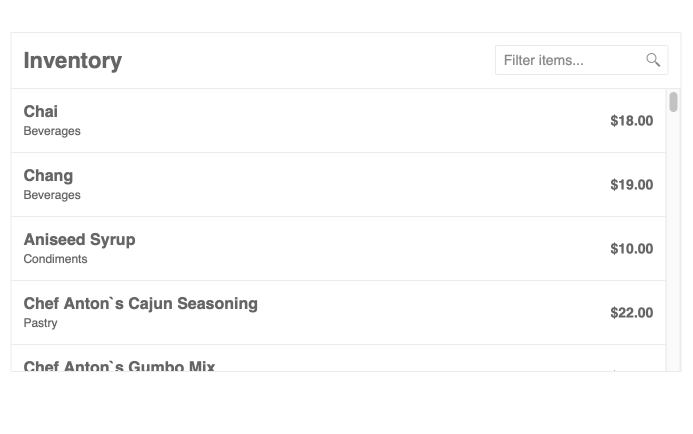Click the $19.00 price for Chang
Viewport: 693px width, 434px height.
coord(631,185)
